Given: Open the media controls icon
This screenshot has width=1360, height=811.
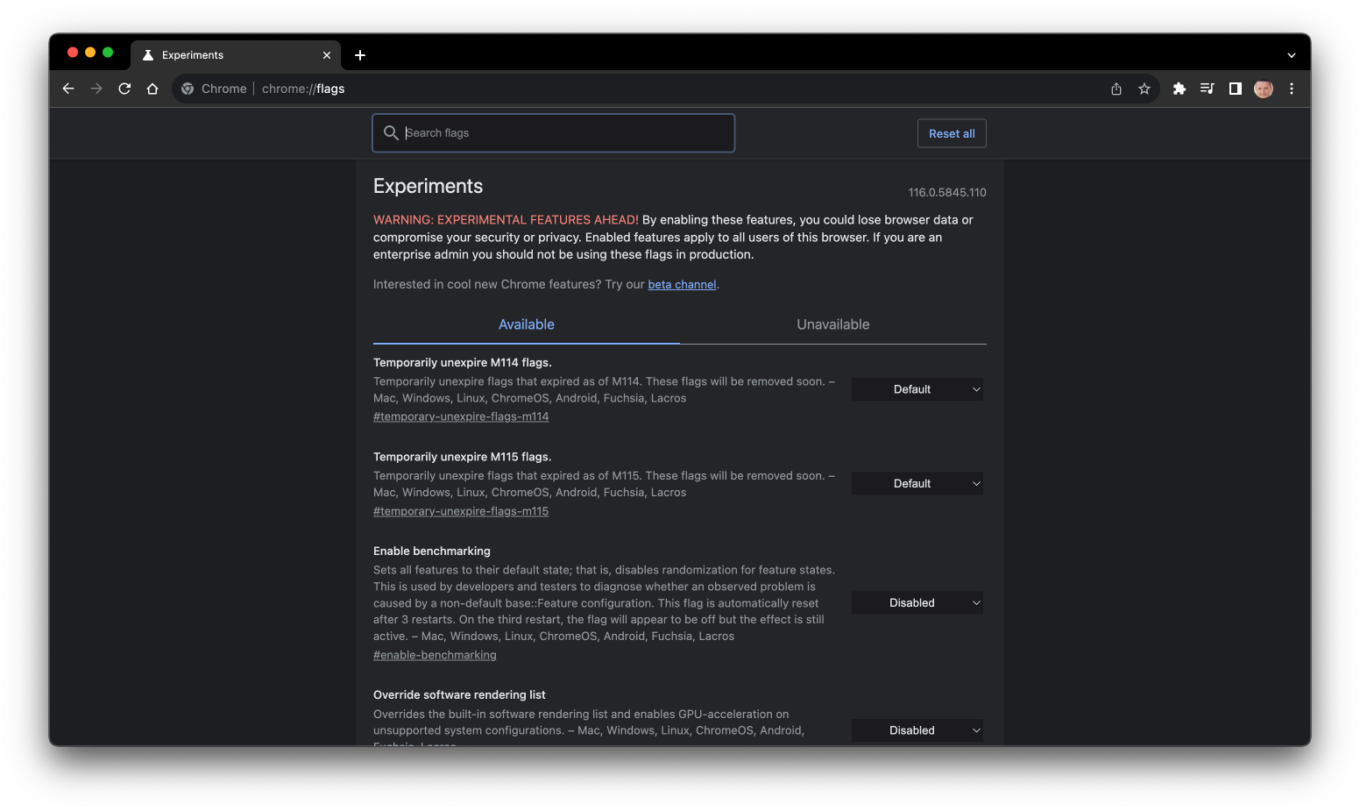Looking at the screenshot, I should pyautogui.click(x=1207, y=89).
